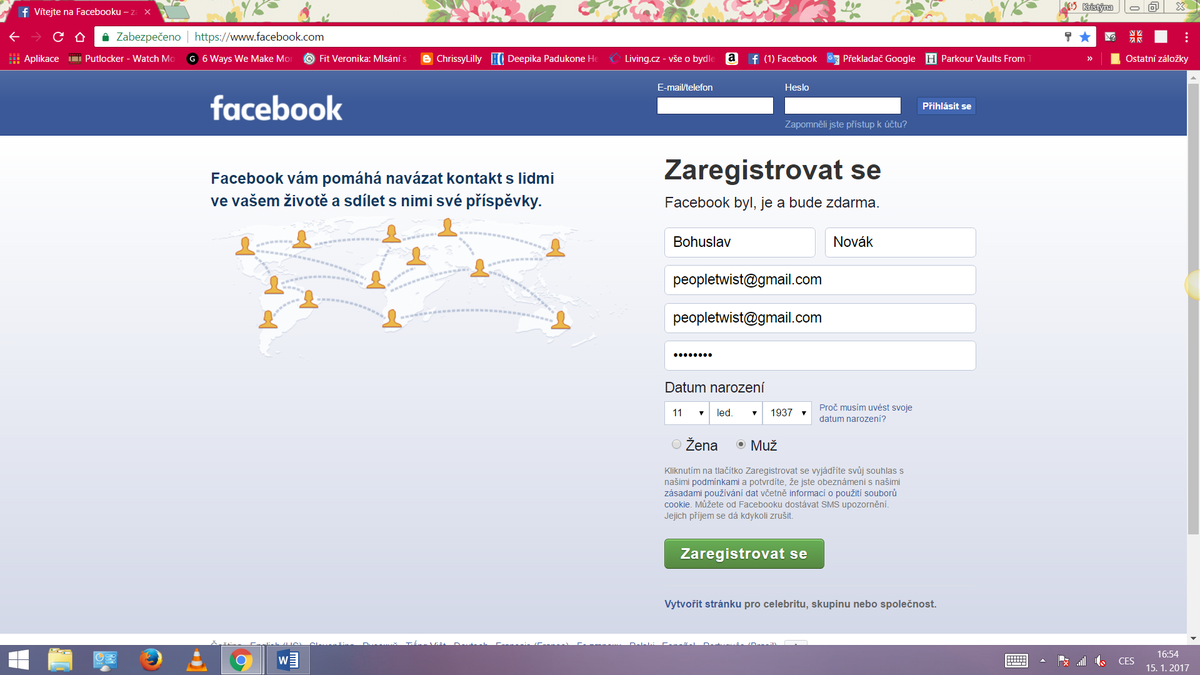This screenshot has width=1200, height=675.
Task: Open the birth month dropdown showing led.
Action: pyautogui.click(x=734, y=412)
